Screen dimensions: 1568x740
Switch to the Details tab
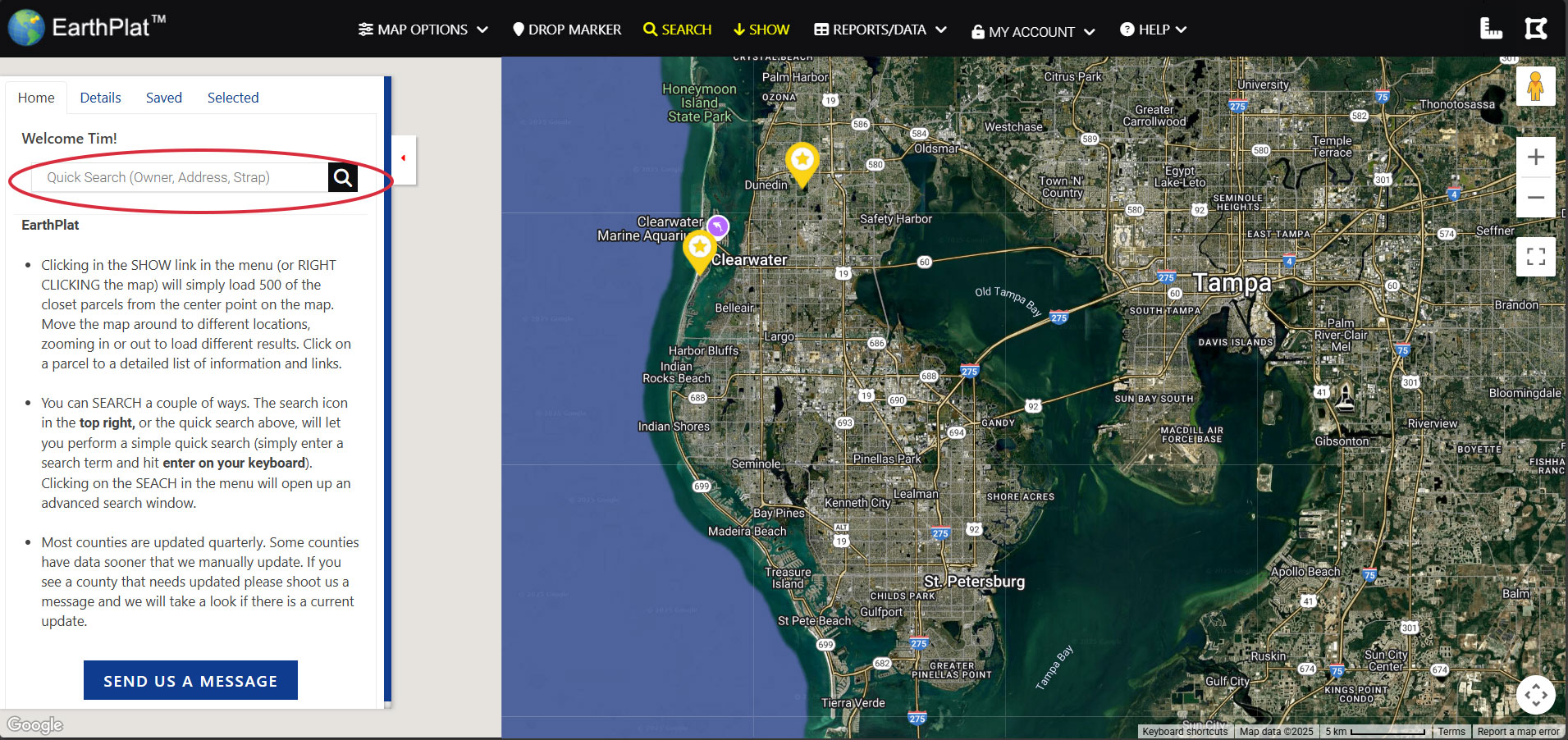click(100, 98)
